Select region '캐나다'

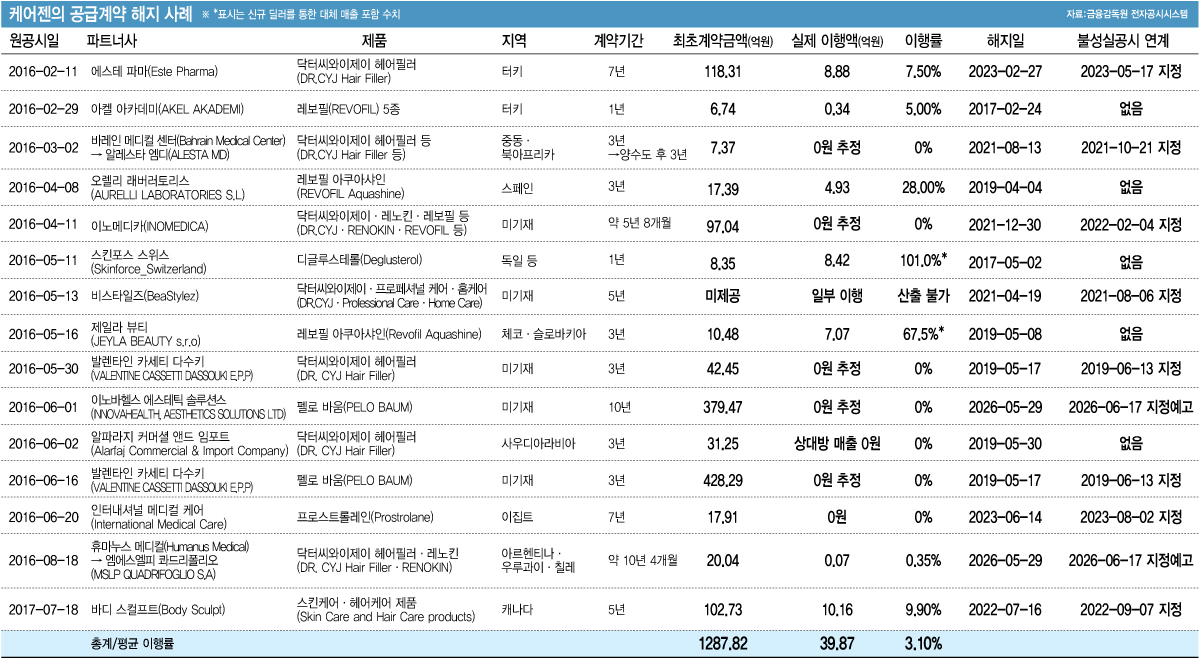(516, 610)
